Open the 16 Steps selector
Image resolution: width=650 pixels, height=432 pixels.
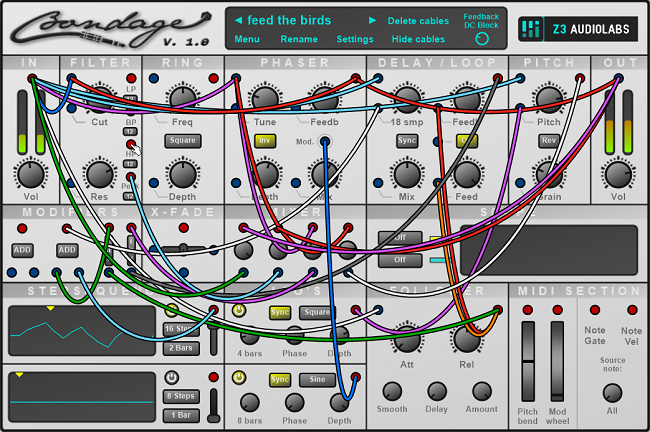(x=181, y=329)
